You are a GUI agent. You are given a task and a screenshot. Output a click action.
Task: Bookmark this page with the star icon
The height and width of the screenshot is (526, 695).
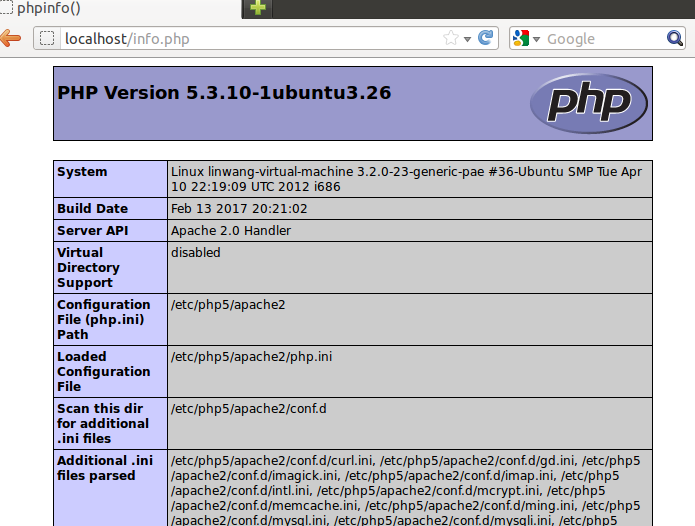tap(451, 38)
